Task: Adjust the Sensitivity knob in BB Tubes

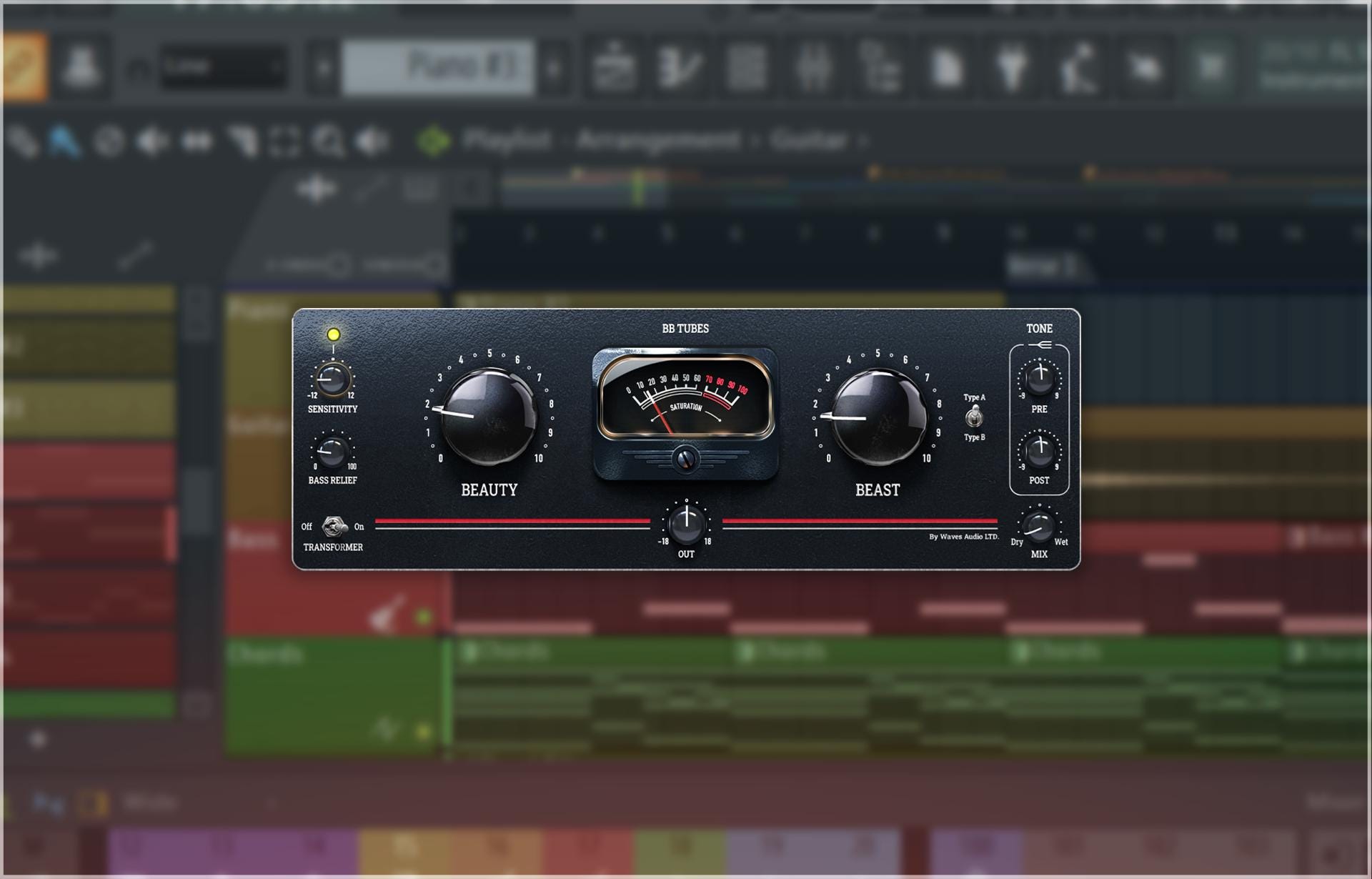Action: pyautogui.click(x=332, y=379)
